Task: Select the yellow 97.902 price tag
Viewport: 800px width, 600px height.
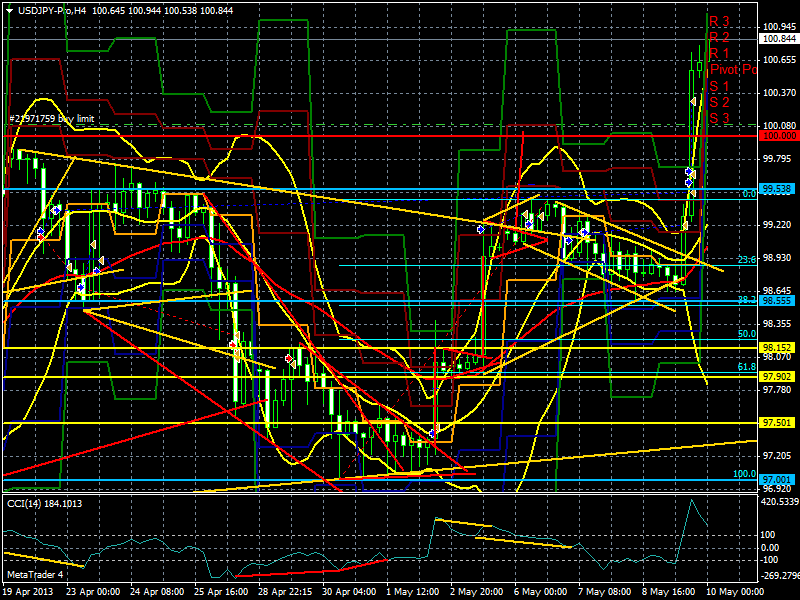Action: coord(778,377)
